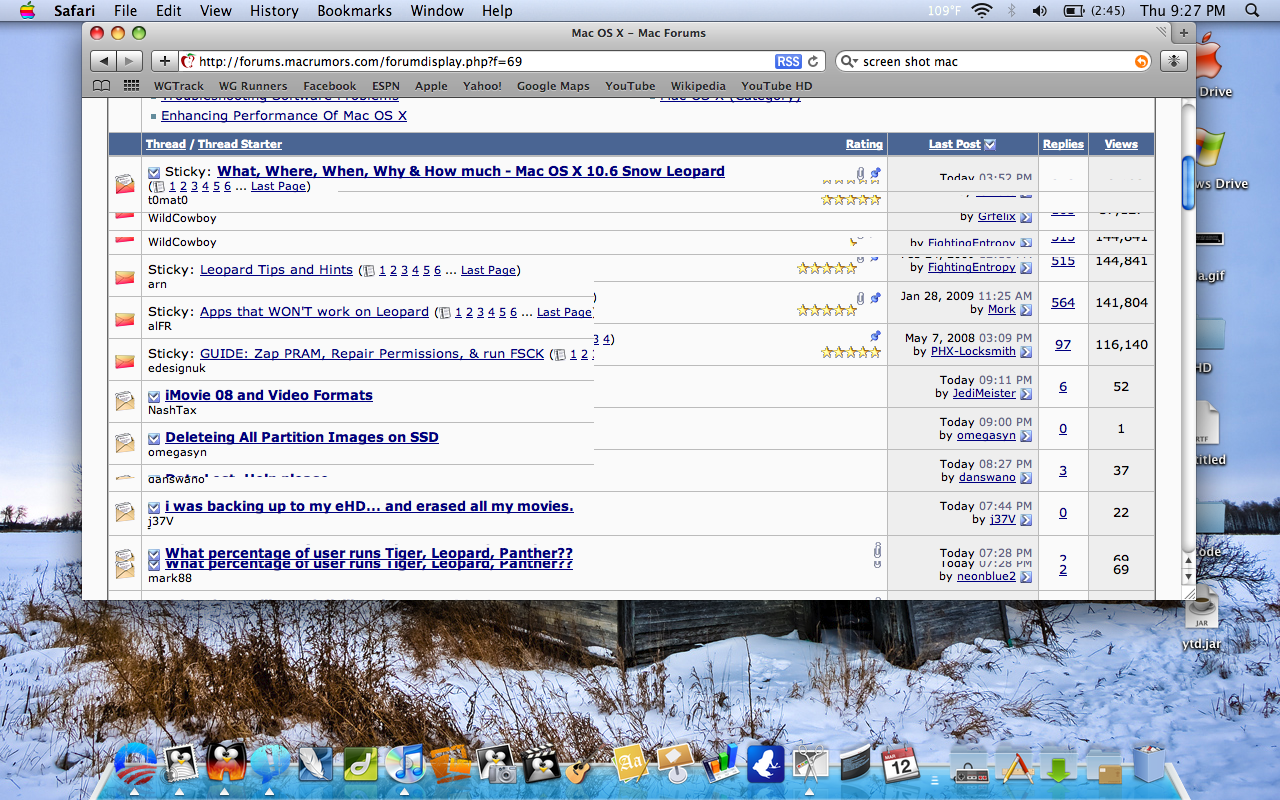
Task: Select the ytd.jar desktop file
Action: click(x=1201, y=619)
